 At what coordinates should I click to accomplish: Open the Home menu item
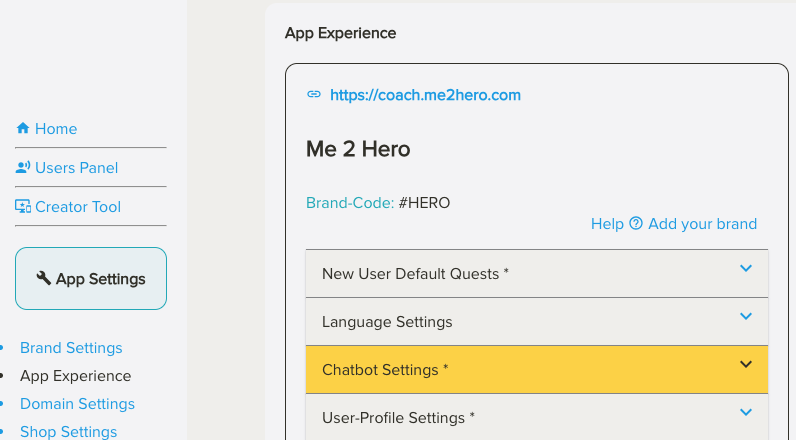click(x=56, y=129)
